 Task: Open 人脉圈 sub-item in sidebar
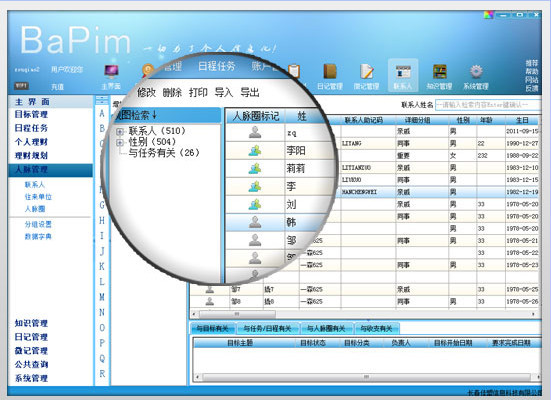pos(34,209)
